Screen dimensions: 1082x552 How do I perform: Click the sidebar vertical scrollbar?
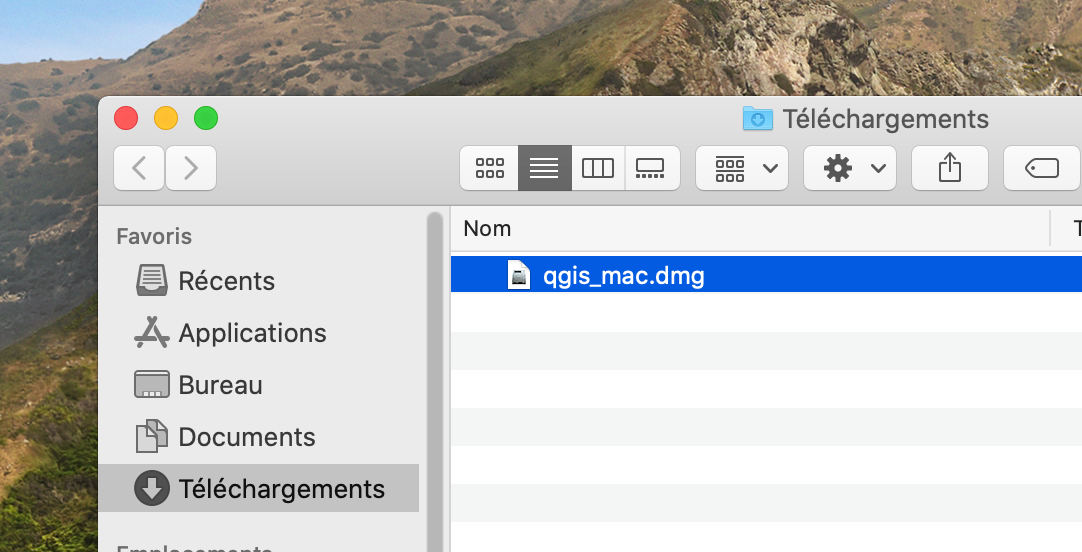(435, 380)
